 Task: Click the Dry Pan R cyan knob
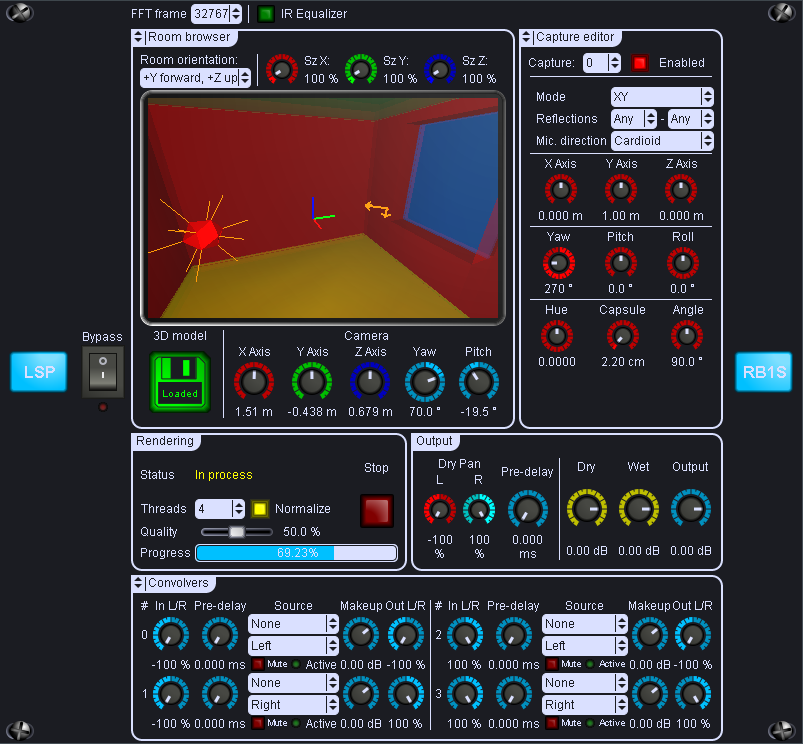tap(479, 509)
